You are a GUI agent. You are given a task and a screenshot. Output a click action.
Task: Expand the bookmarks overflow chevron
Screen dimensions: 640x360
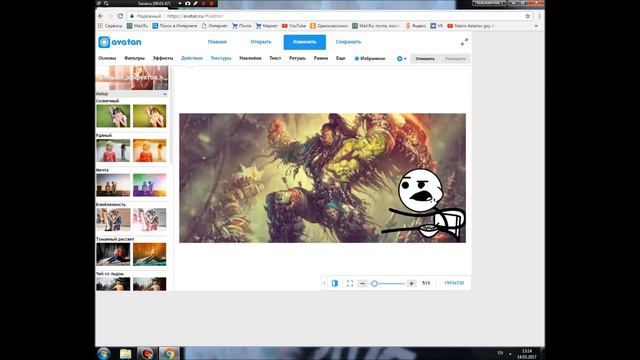pos(536,26)
